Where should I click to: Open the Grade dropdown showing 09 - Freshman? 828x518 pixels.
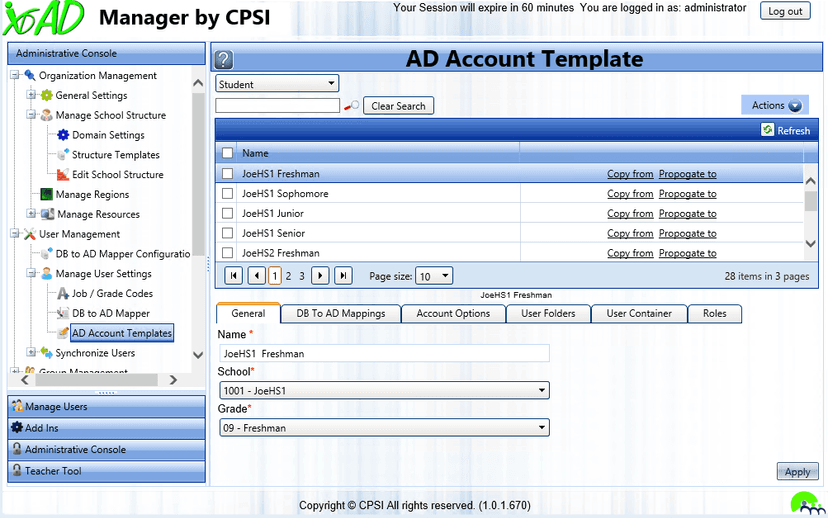(x=384, y=428)
